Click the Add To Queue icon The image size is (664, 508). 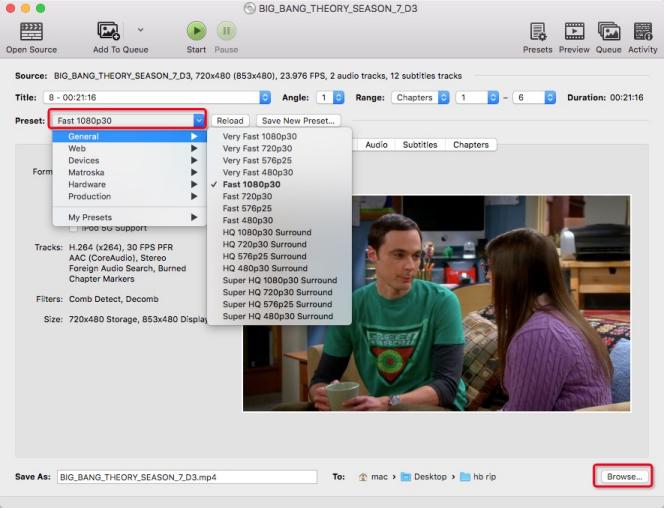[x=109, y=32]
